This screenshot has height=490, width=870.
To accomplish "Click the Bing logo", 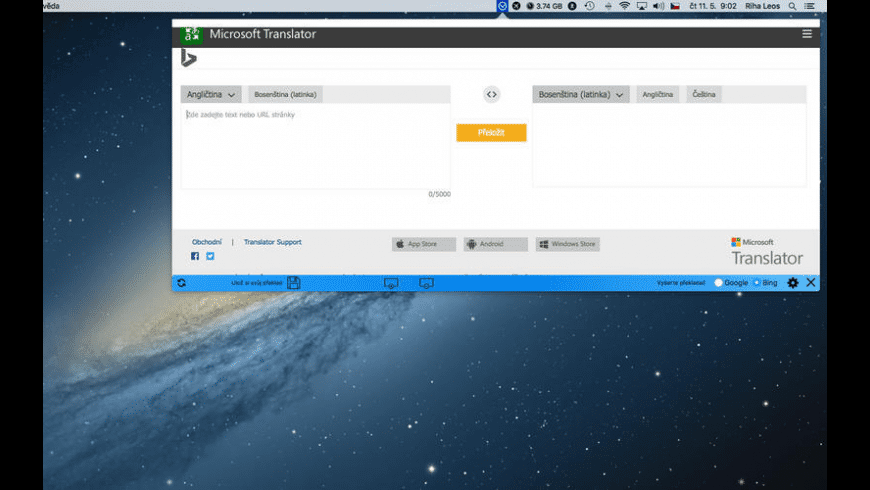I will tap(189, 58).
